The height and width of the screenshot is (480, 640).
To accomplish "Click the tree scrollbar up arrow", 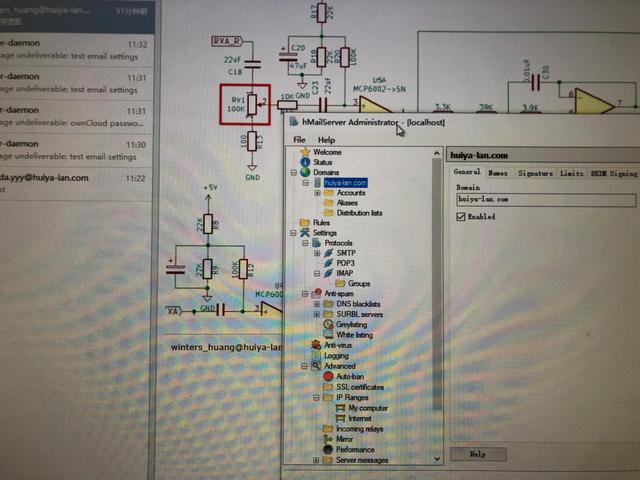I will pos(437,153).
